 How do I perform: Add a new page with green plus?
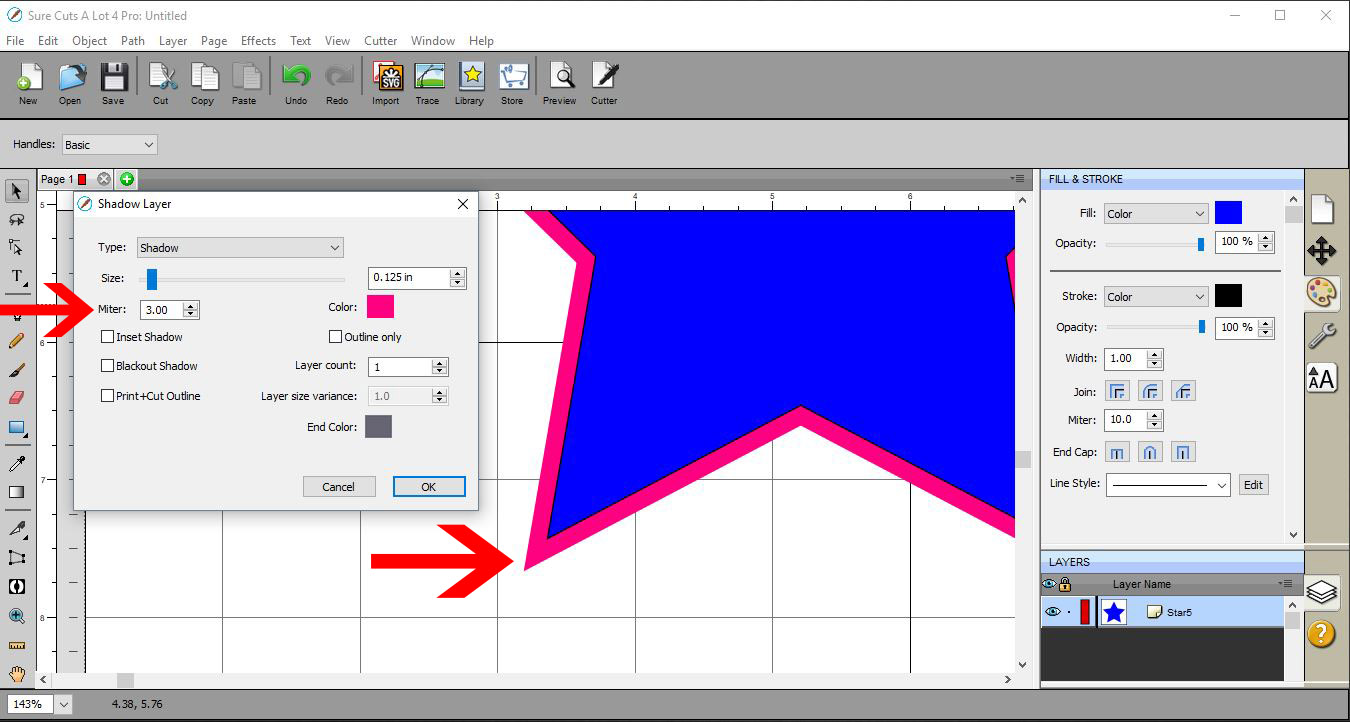tap(126, 179)
